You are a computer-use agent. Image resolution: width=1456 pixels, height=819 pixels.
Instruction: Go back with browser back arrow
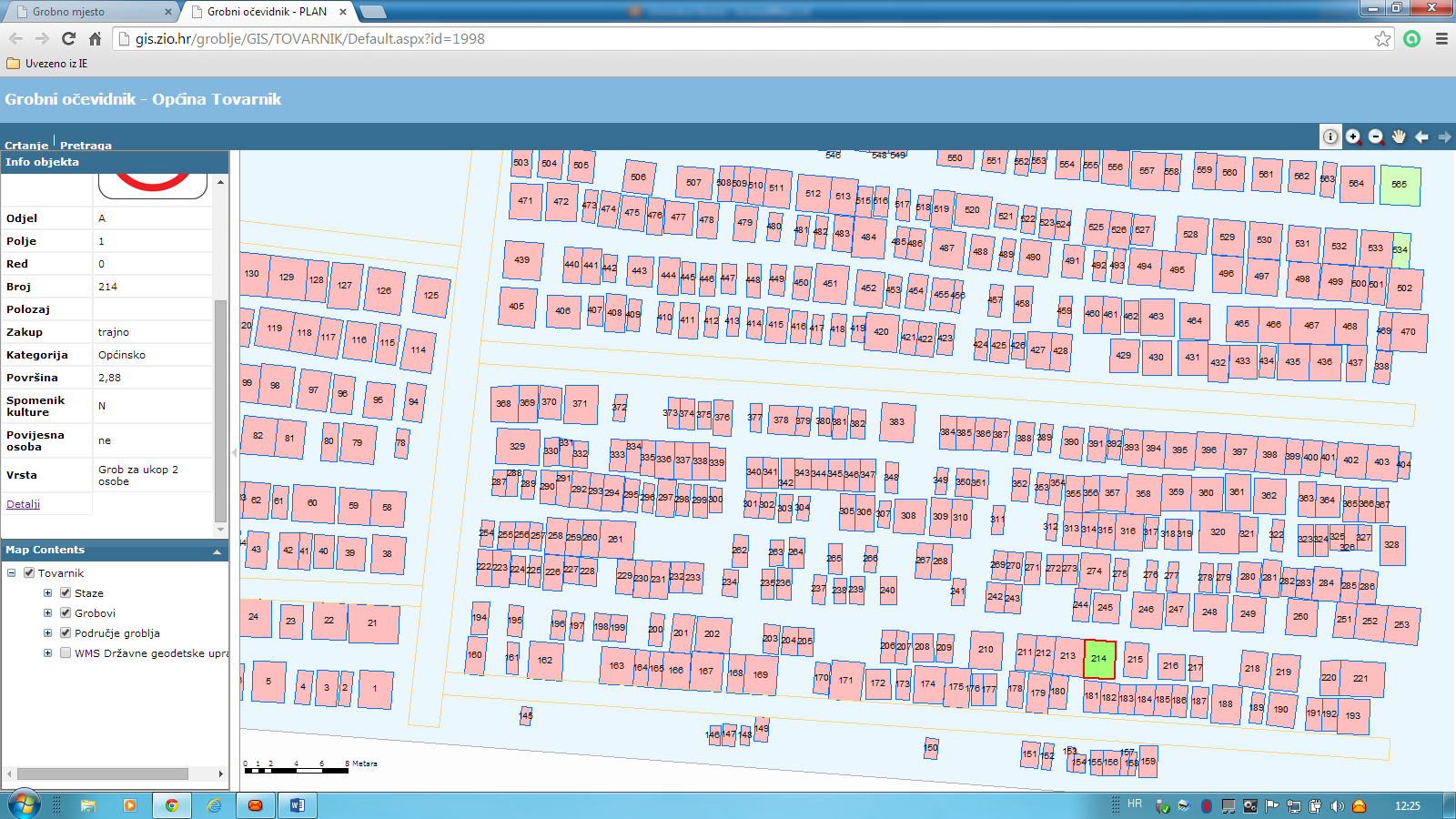(15, 38)
